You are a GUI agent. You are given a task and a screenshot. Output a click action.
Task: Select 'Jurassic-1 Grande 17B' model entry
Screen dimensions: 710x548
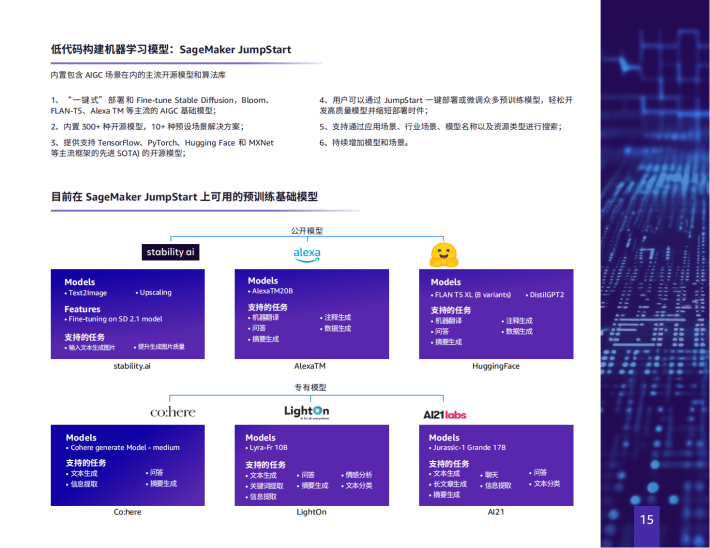(468, 447)
